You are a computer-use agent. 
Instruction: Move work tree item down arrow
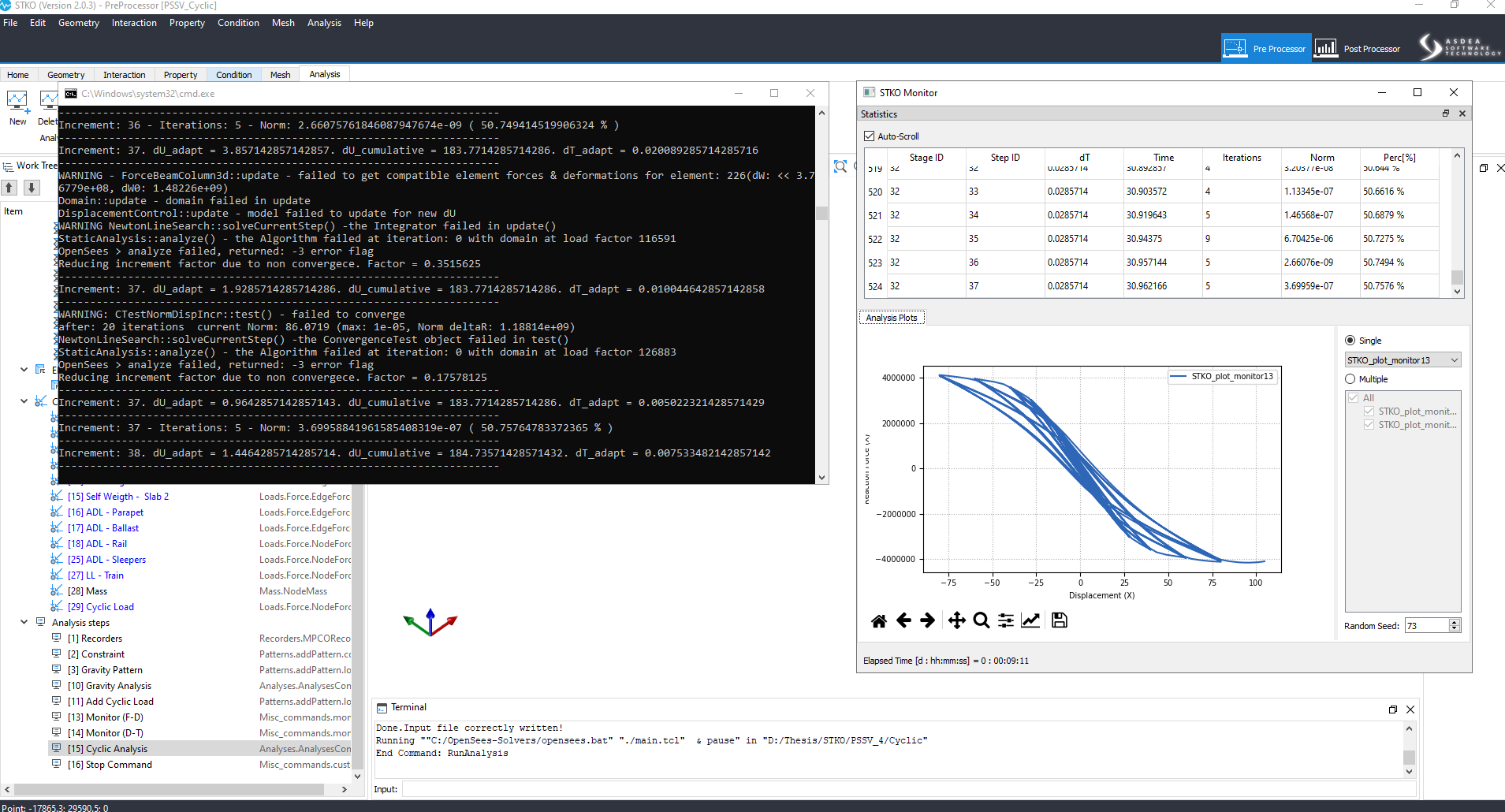click(x=32, y=188)
